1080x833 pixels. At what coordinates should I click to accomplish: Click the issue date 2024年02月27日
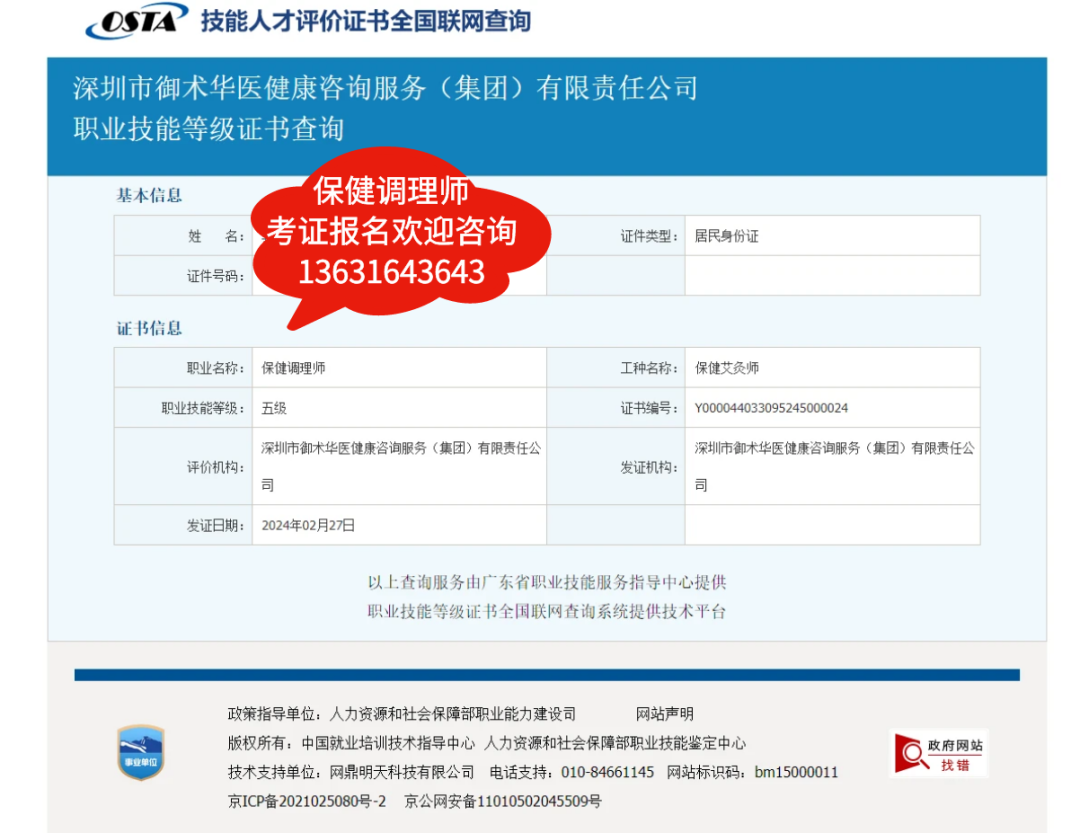(x=308, y=526)
